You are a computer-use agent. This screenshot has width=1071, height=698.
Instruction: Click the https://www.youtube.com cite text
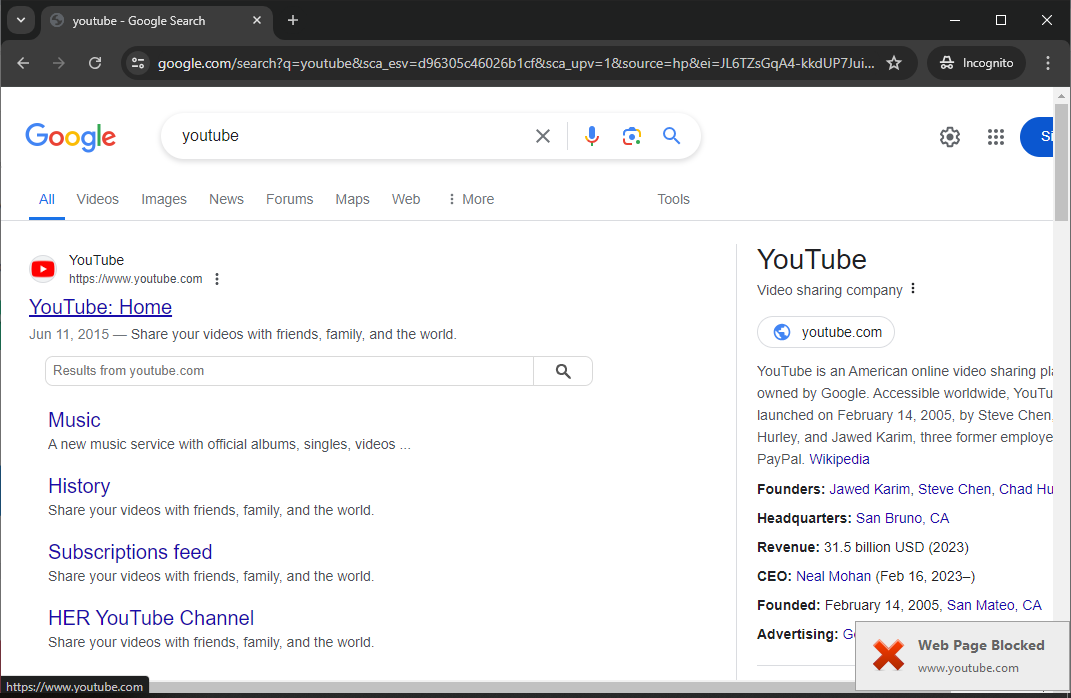click(x=135, y=279)
